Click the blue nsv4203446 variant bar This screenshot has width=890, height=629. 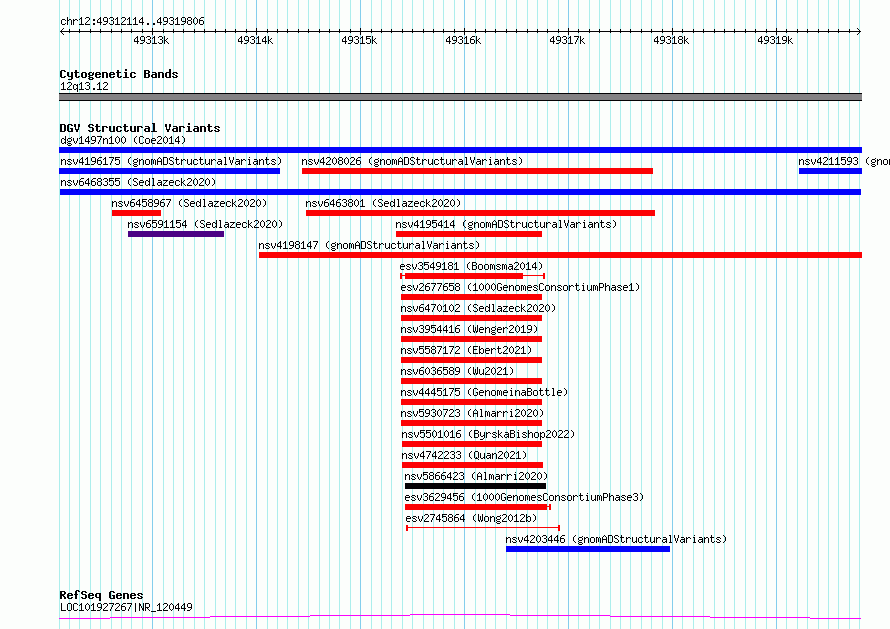588,549
